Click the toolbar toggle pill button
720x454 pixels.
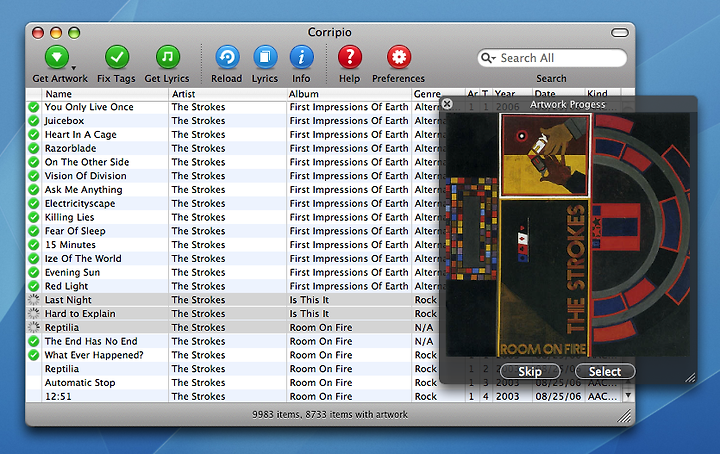click(619, 33)
